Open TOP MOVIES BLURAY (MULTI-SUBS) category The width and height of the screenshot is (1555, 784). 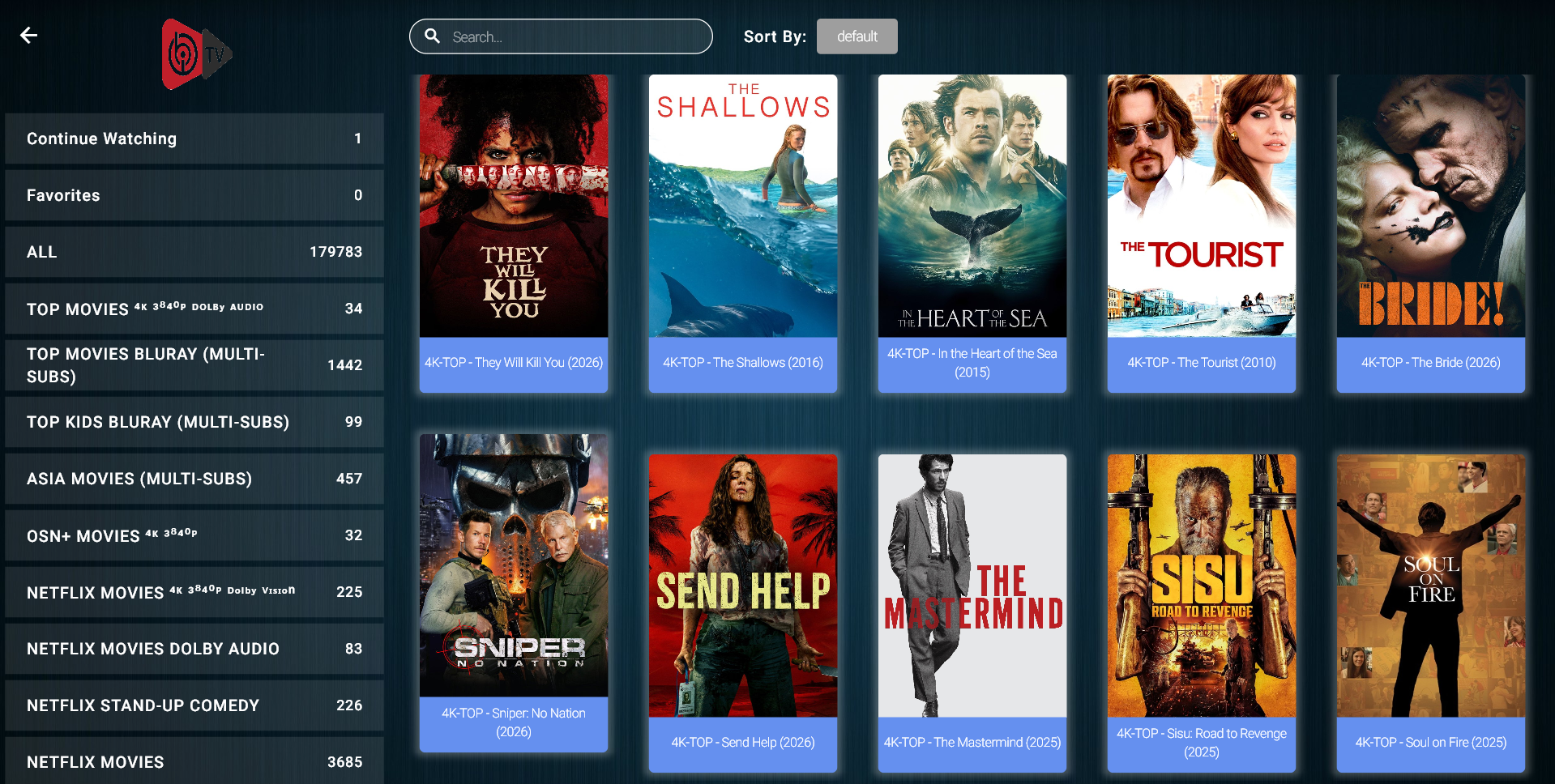pos(194,365)
